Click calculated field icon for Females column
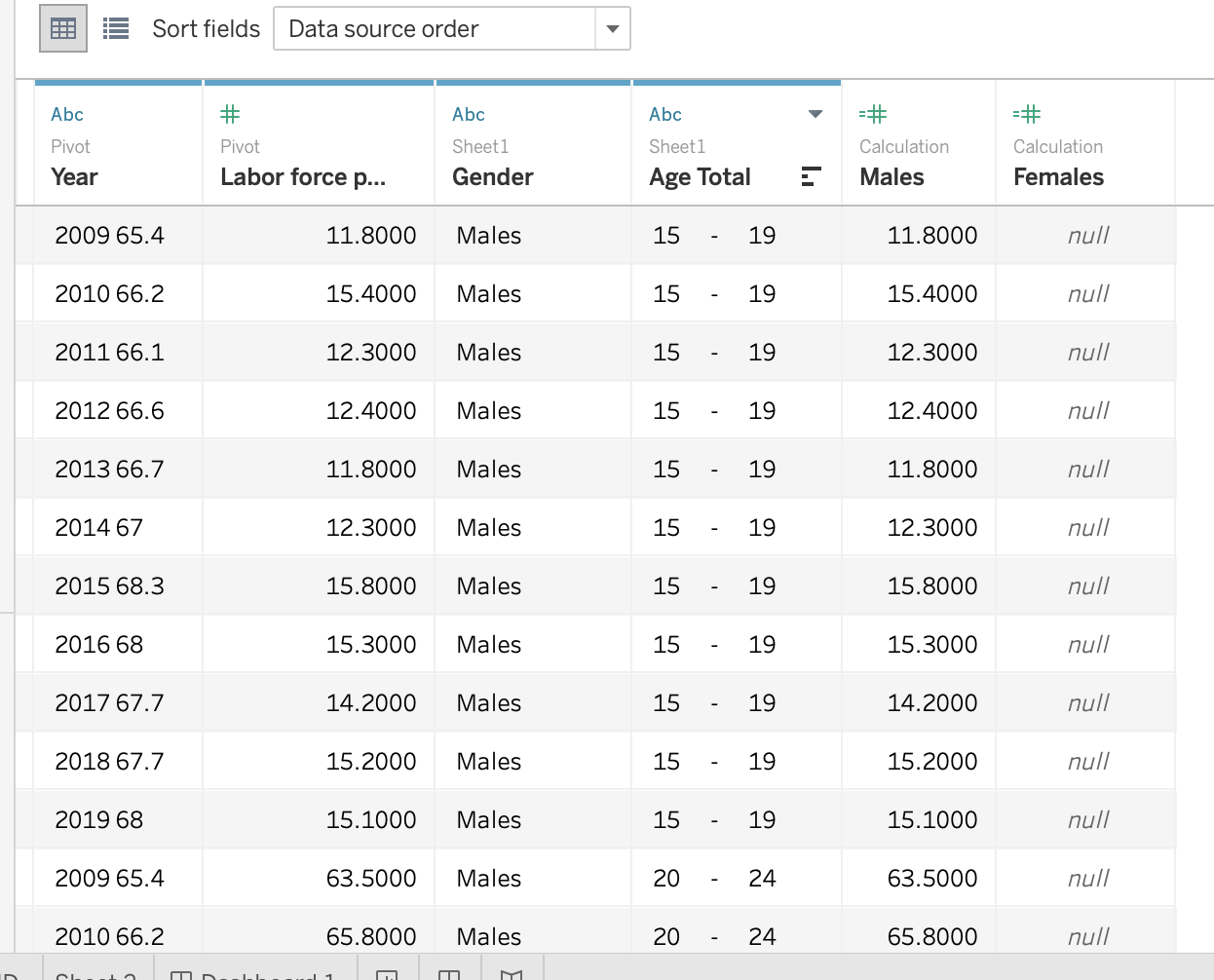Viewport: 1214px width, 980px height. click(1027, 114)
